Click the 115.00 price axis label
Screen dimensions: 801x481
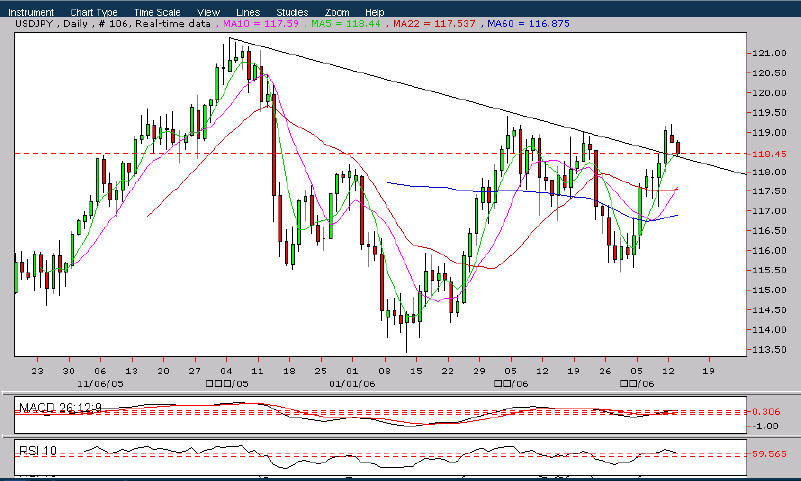click(769, 290)
